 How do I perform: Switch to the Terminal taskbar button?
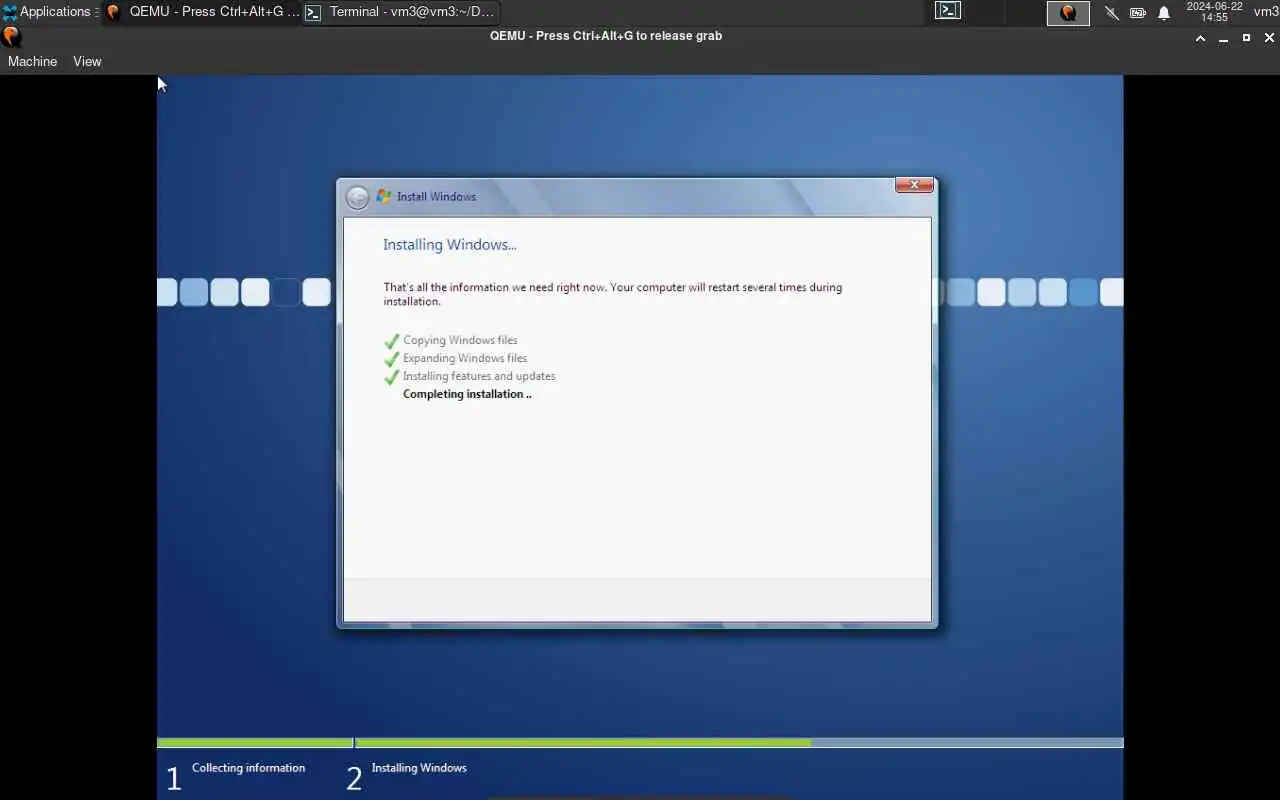(400, 12)
